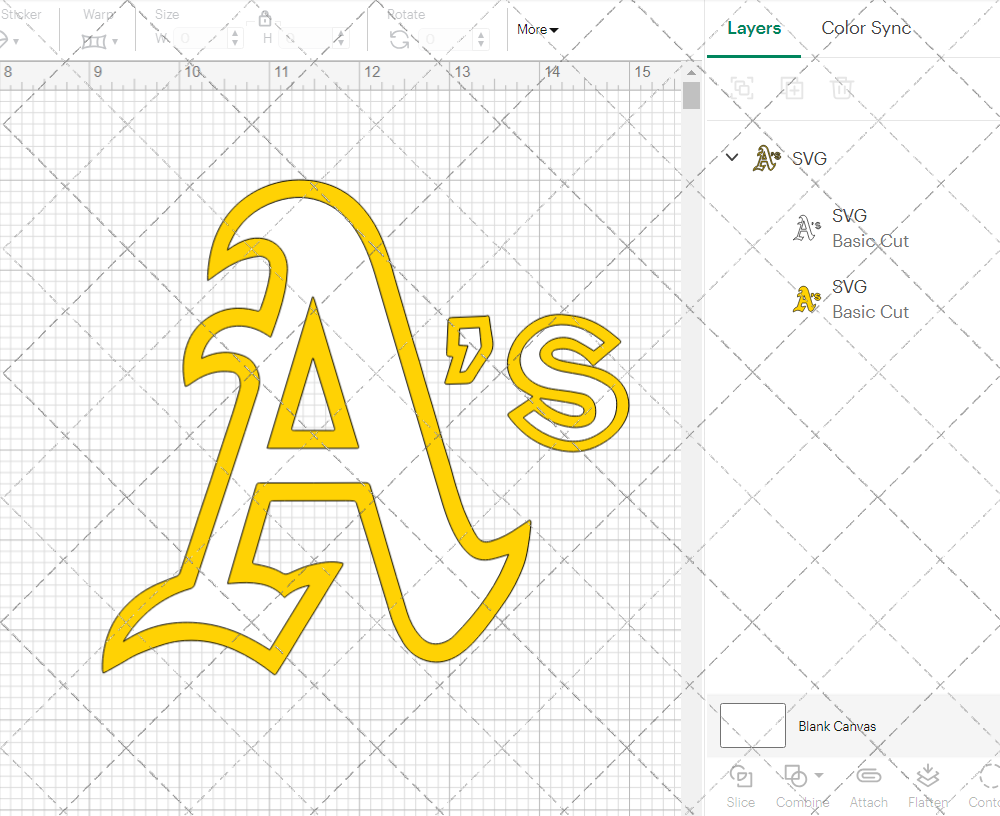Click the white layer's A's thumbnail
The height and width of the screenshot is (816, 1000).
[x=807, y=228]
